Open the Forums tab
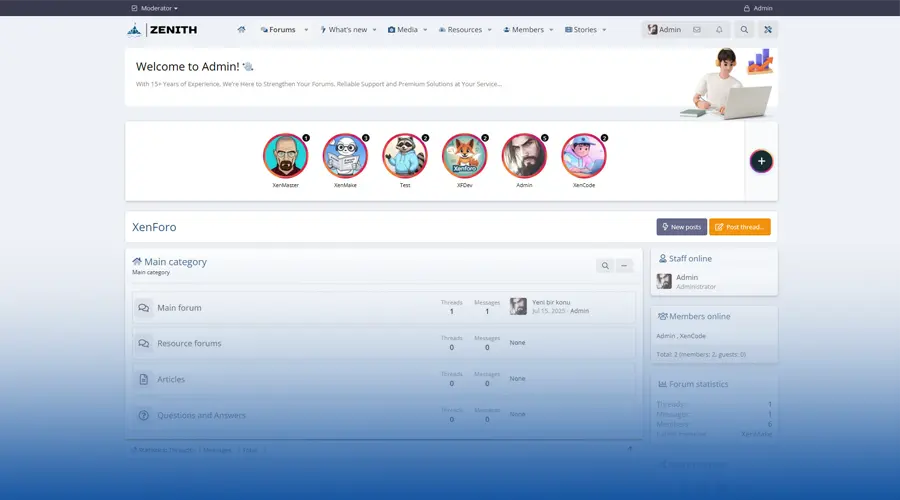The image size is (900, 500). coord(278,30)
